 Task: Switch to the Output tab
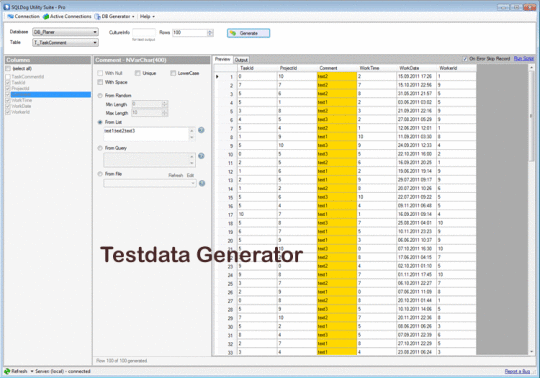click(241, 60)
